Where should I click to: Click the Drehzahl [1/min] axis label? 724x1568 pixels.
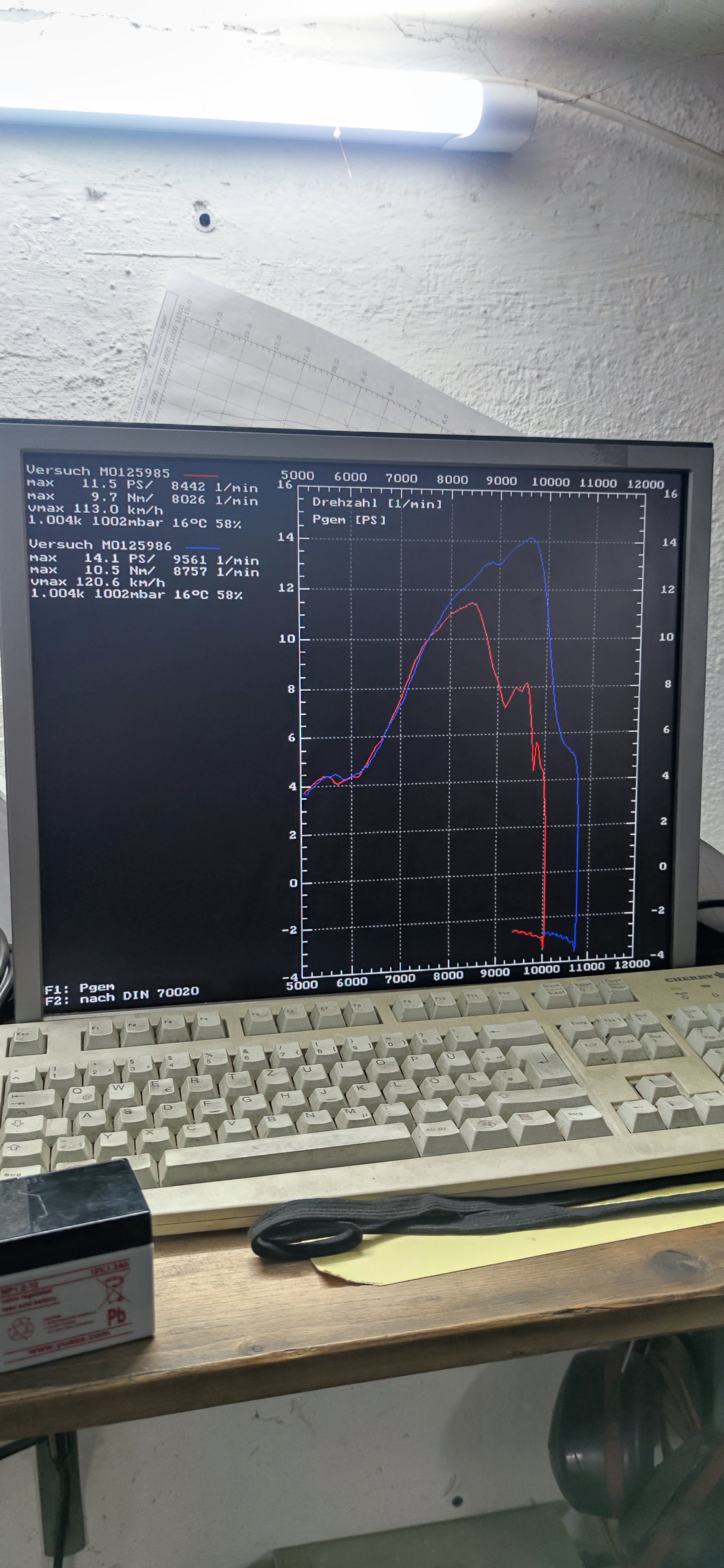point(376,503)
